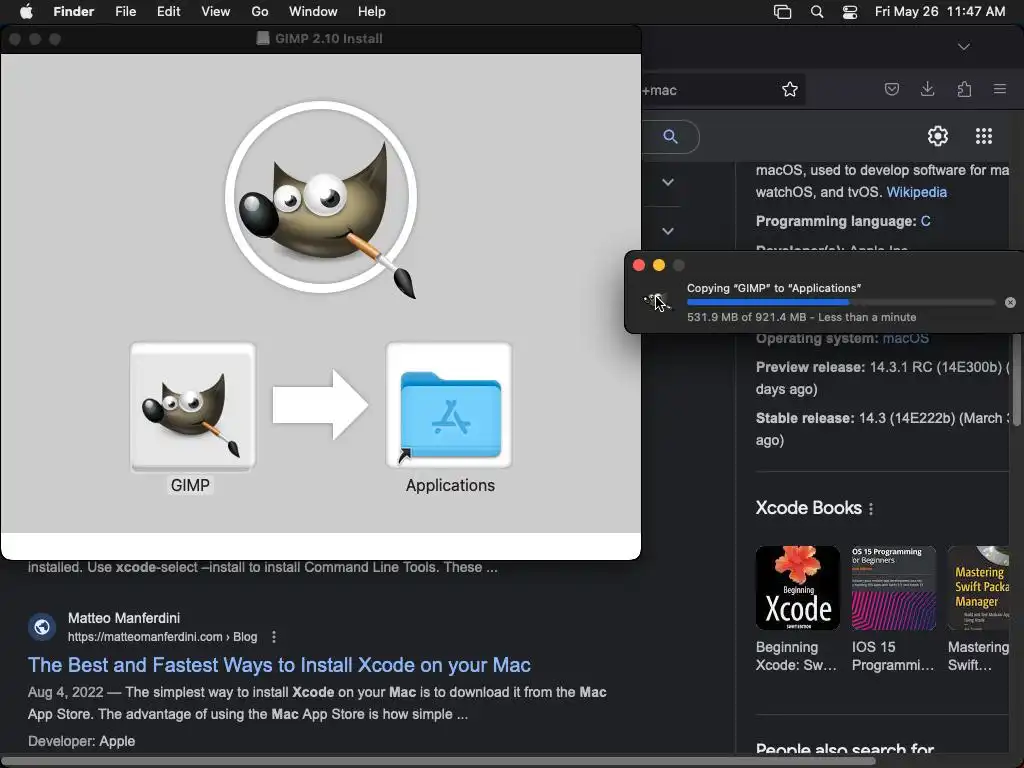Expand the first chevron beside search results
1024x768 pixels.
coord(667,182)
